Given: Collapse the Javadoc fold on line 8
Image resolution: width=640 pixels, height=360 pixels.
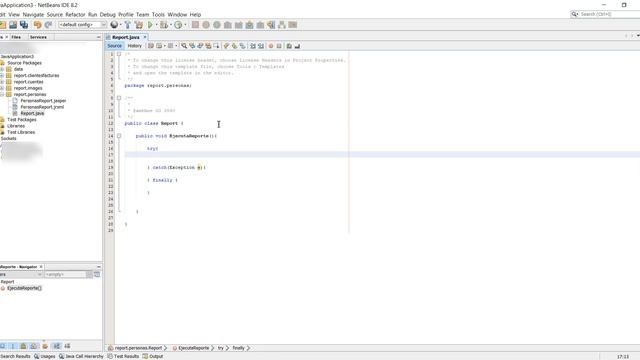Looking at the screenshot, I should (x=119, y=98).
